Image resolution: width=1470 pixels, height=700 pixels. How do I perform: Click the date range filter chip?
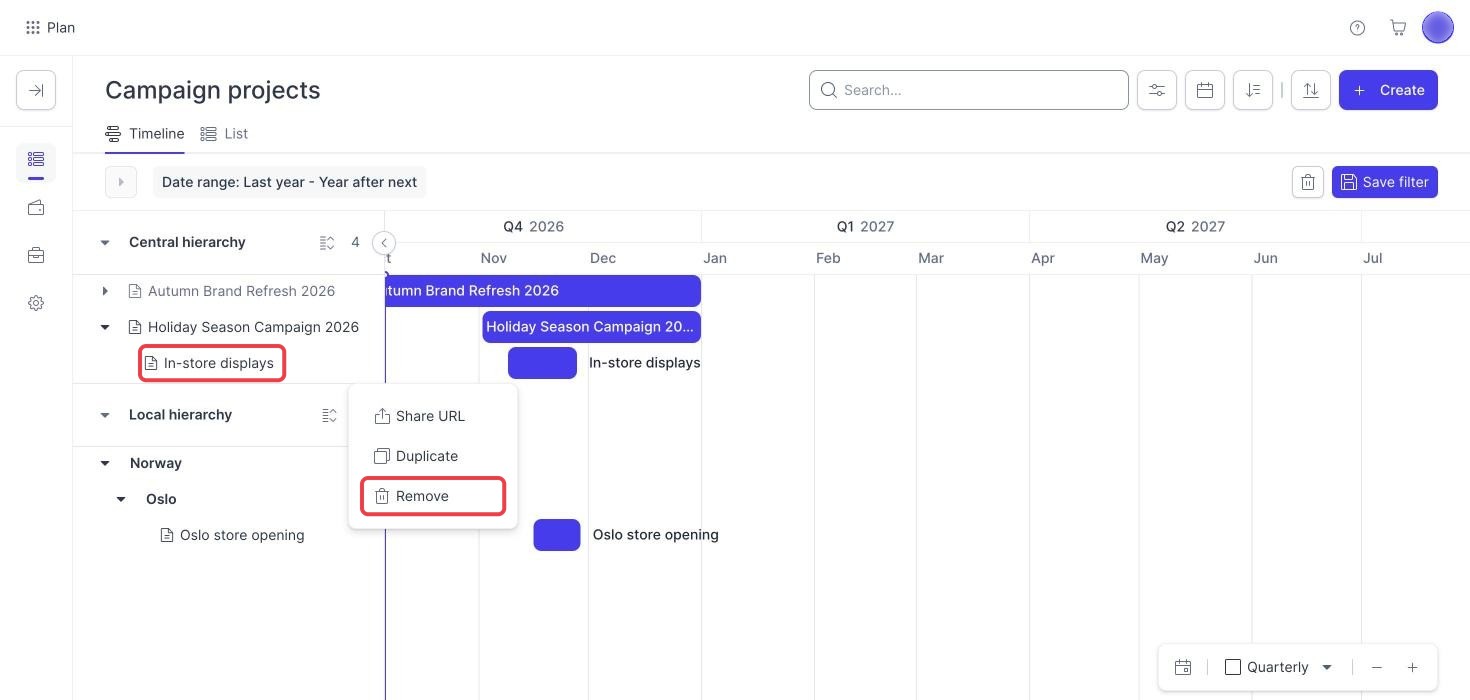point(289,182)
